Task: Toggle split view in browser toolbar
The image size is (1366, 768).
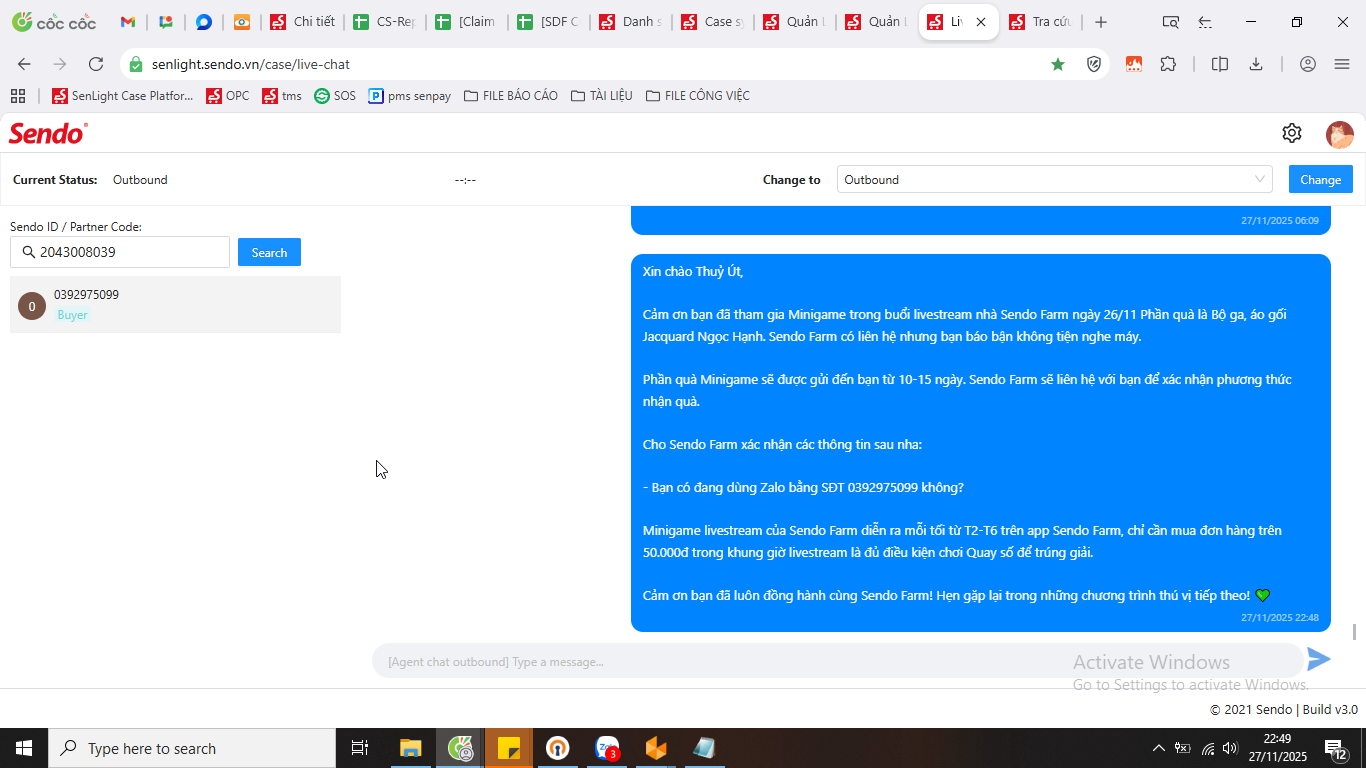Action: coord(1220,64)
